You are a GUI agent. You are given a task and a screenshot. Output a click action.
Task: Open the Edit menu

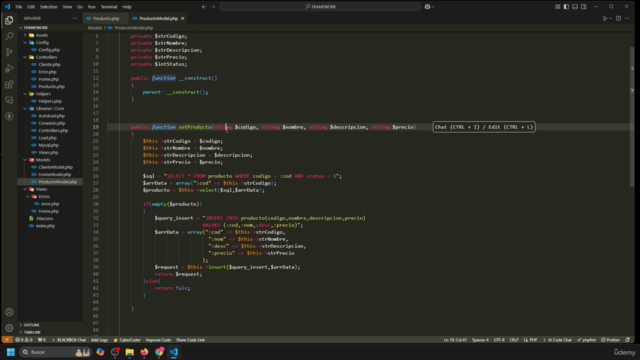coord(31,7)
